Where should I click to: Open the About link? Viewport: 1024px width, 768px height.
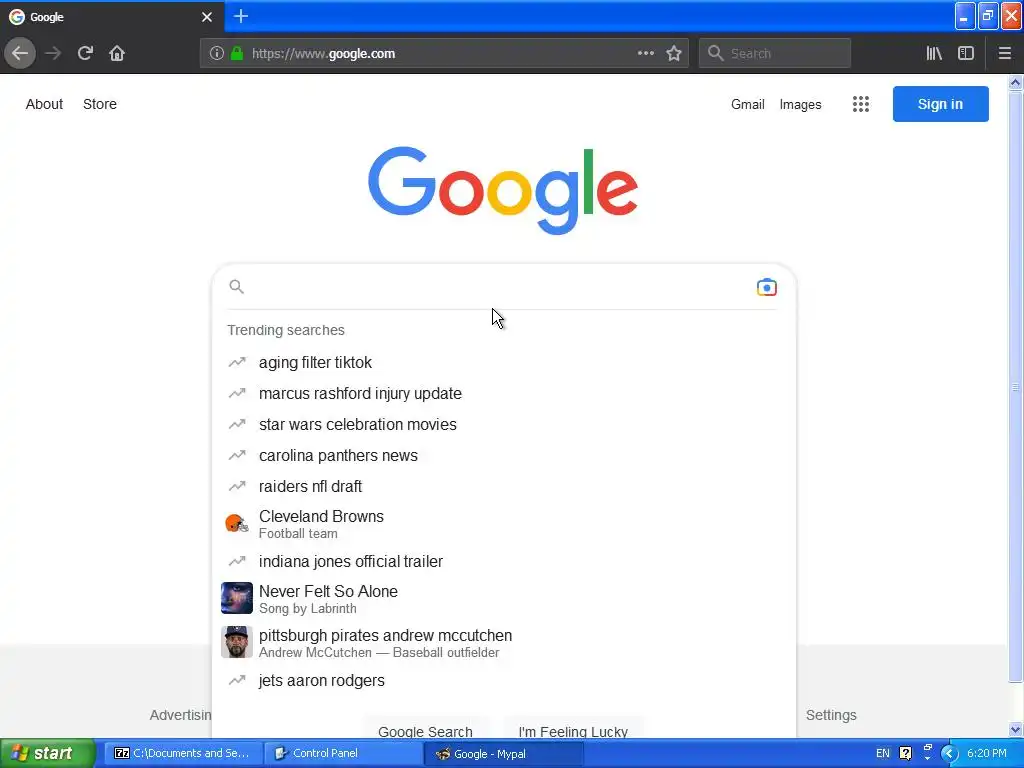click(x=44, y=104)
